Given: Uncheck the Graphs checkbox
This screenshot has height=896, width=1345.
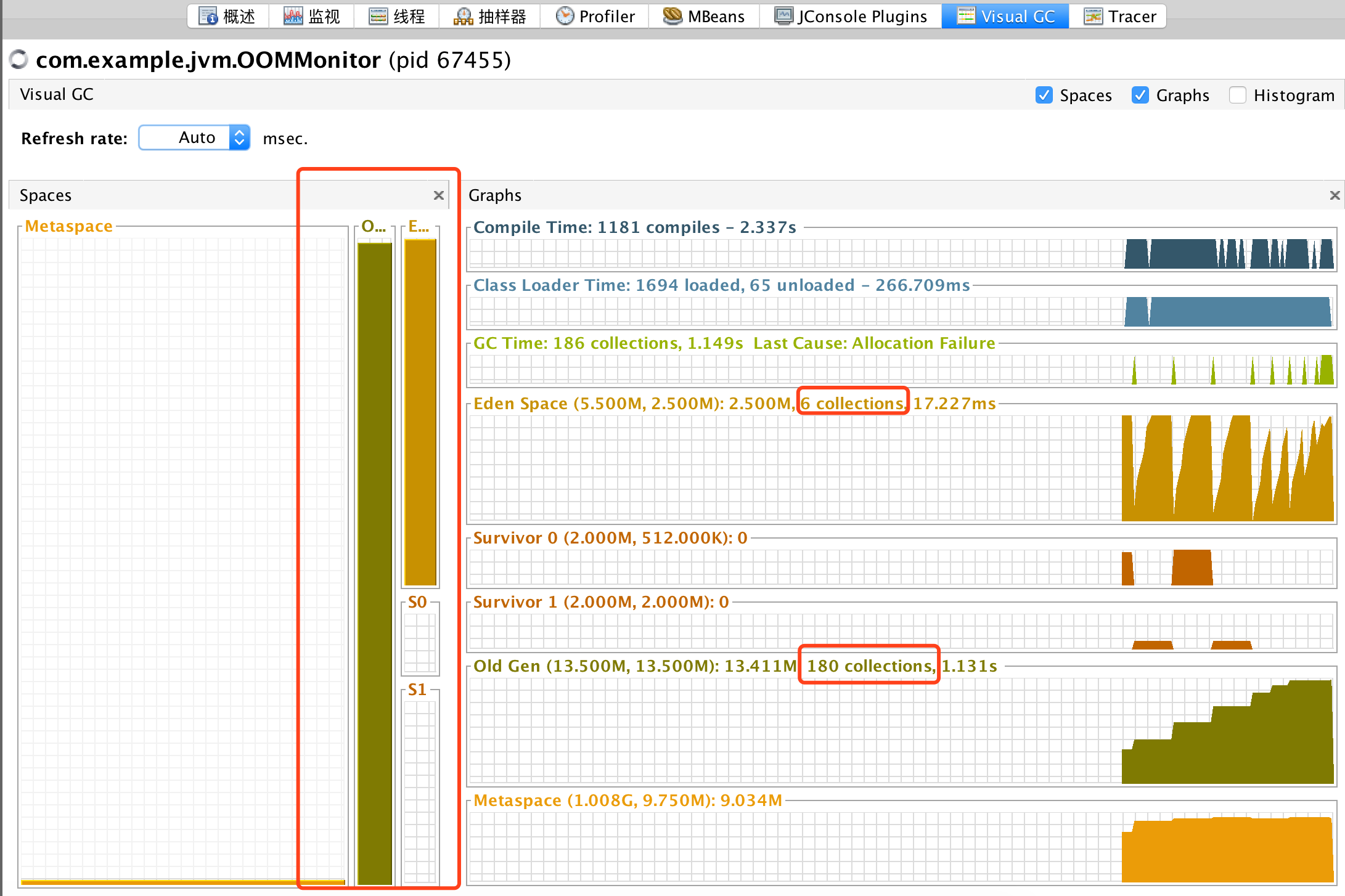Looking at the screenshot, I should tap(1140, 95).
